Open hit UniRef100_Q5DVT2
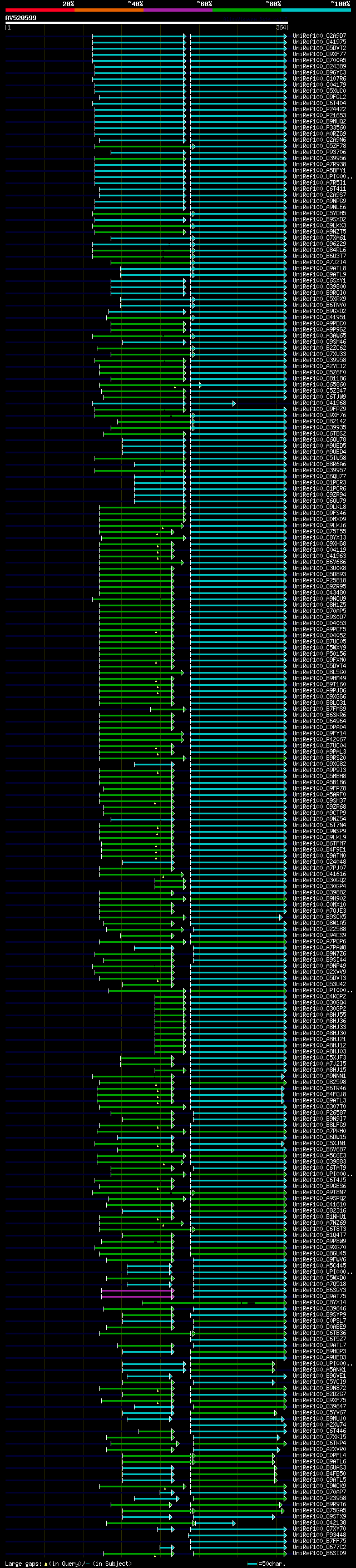The image size is (356, 1568). 319,48
